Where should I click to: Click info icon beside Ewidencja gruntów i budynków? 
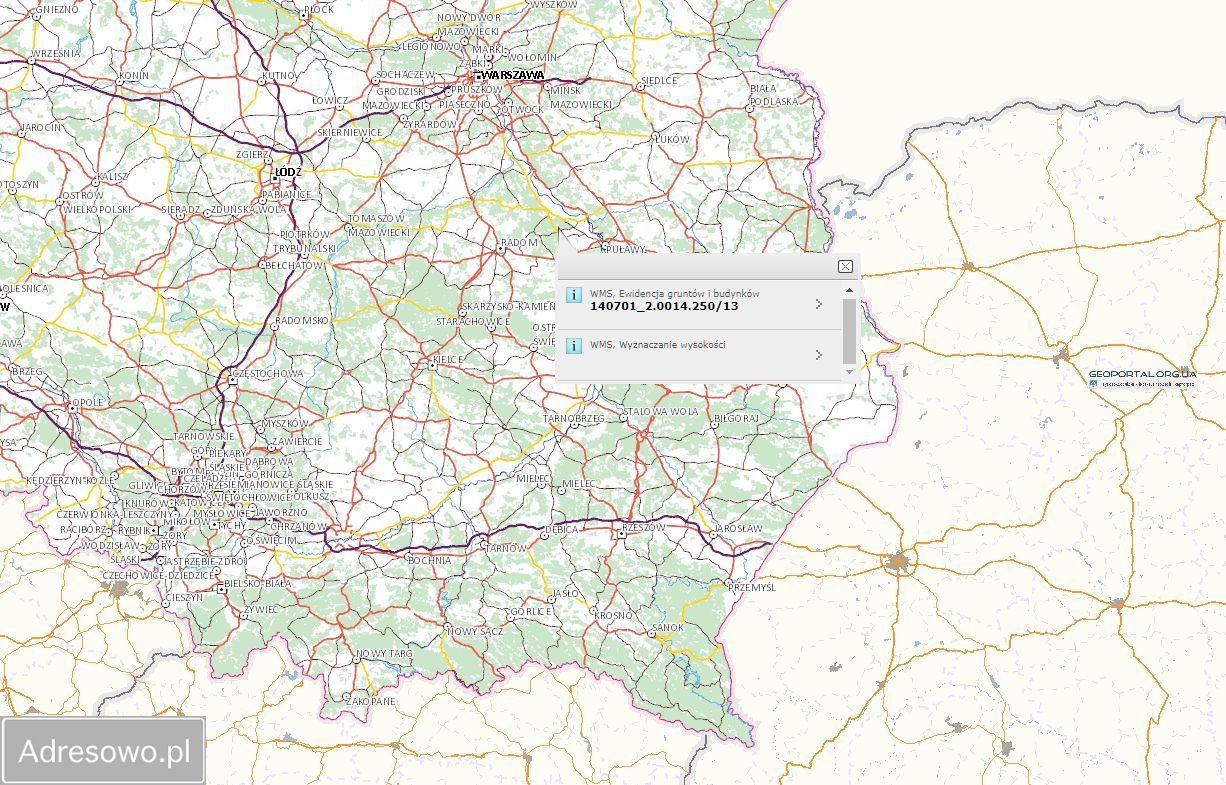point(574,295)
